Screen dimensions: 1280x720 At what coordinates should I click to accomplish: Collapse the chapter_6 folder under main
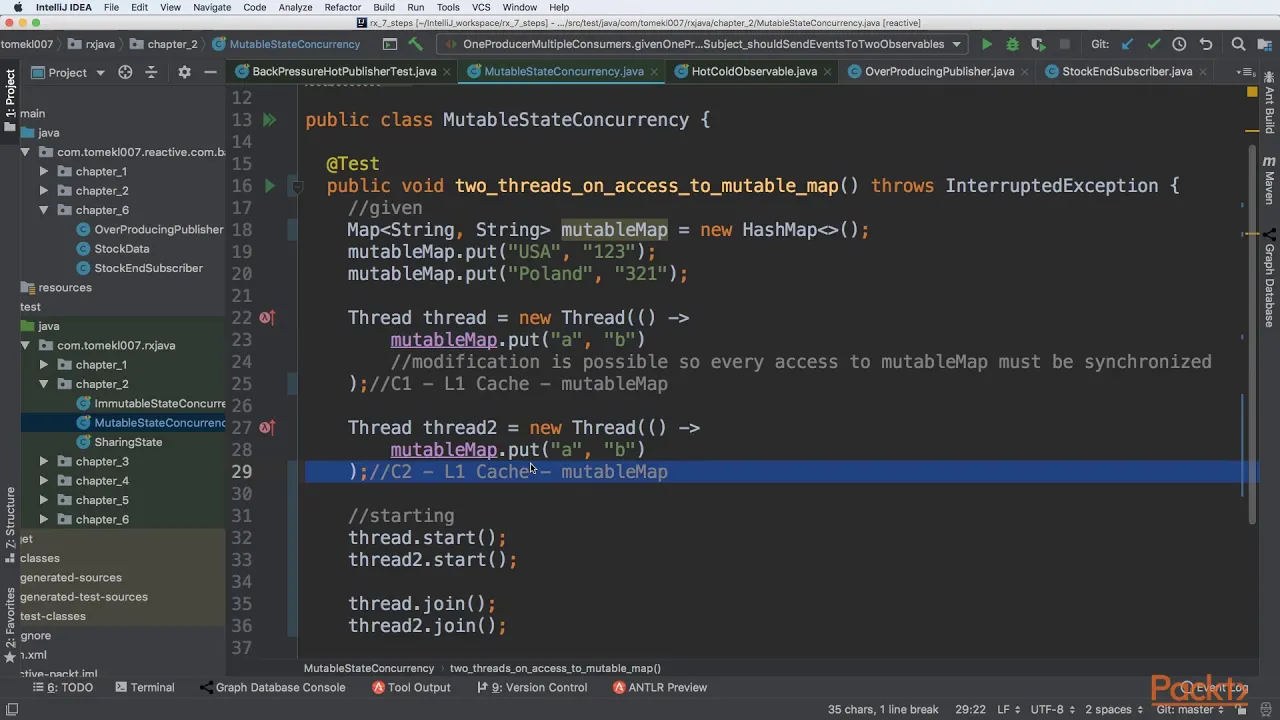(44, 210)
